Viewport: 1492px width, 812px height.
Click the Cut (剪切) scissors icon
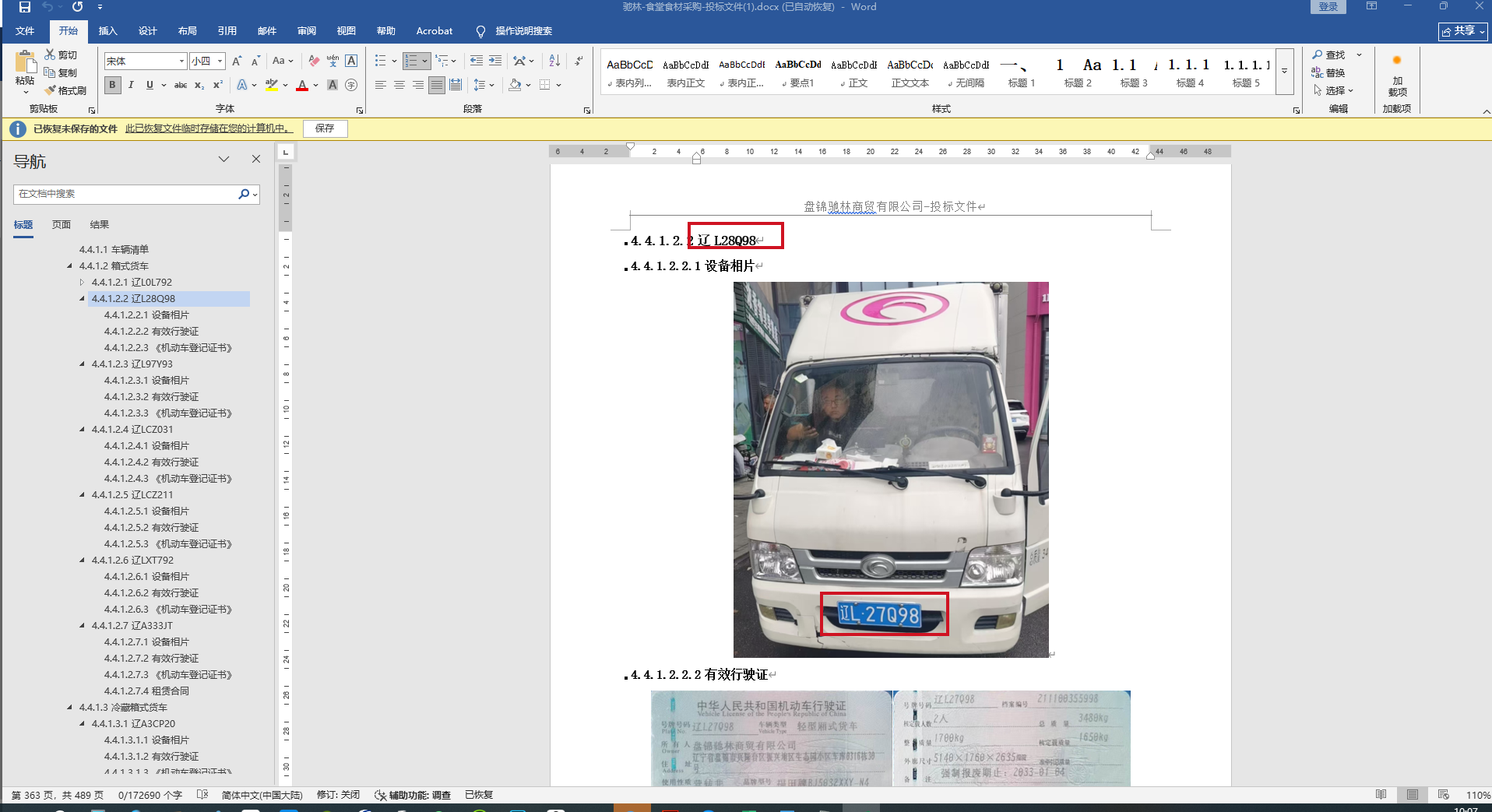(x=50, y=54)
